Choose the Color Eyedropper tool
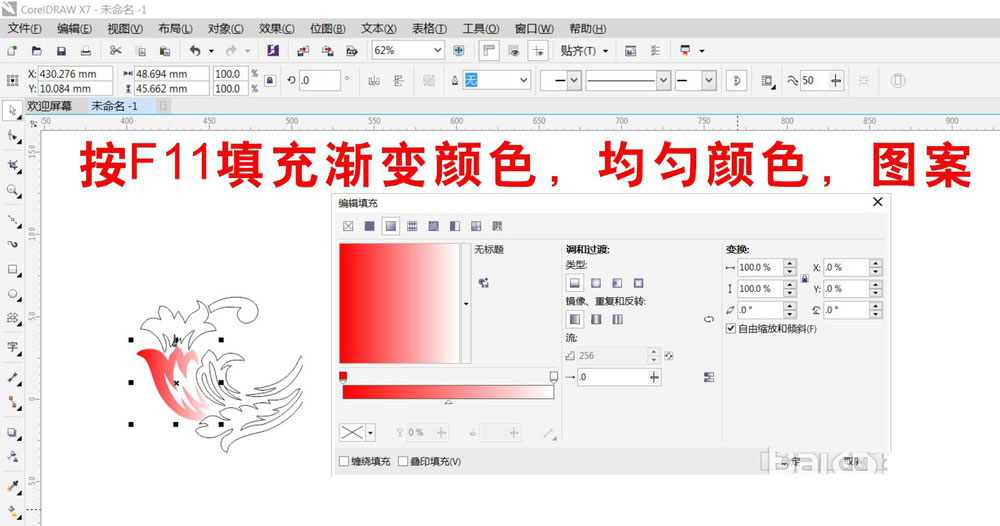Screen dimensions: 1000x526 coord(12,486)
